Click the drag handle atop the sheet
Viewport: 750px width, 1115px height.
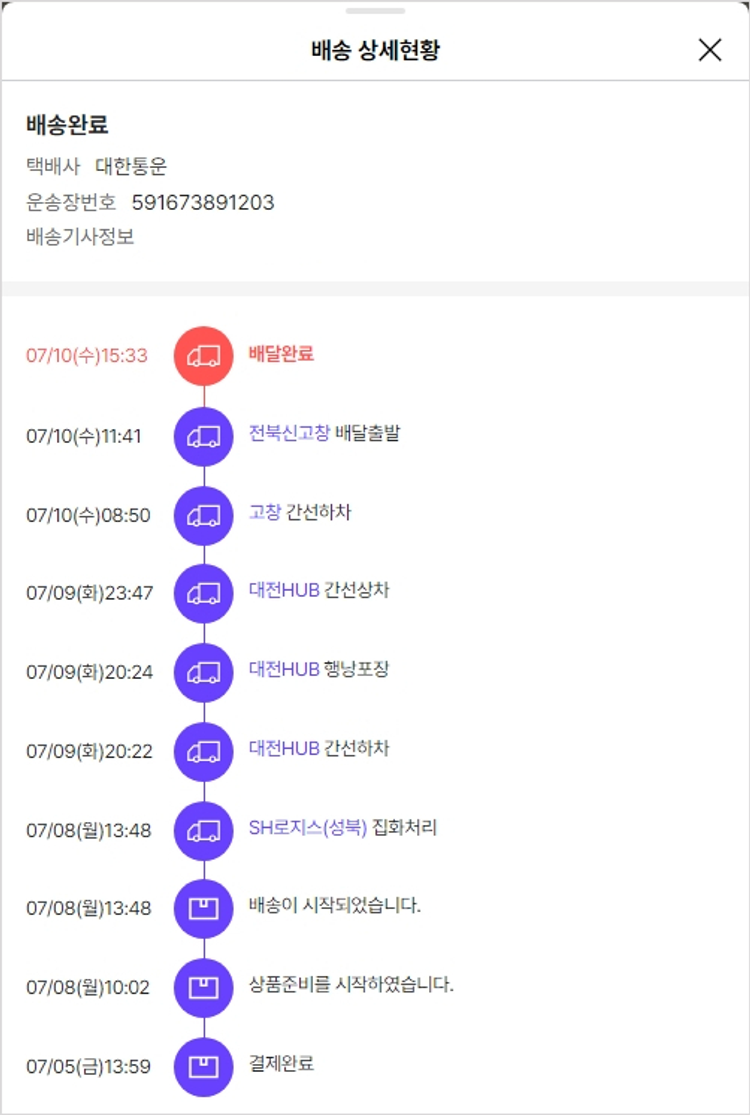point(375,11)
